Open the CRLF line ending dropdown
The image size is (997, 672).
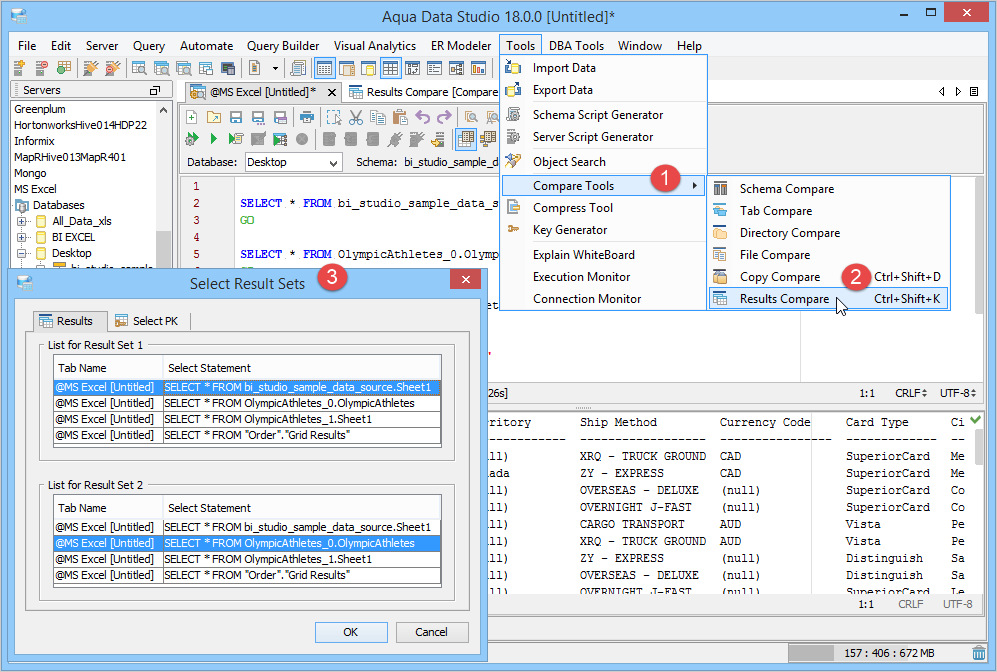click(910, 393)
